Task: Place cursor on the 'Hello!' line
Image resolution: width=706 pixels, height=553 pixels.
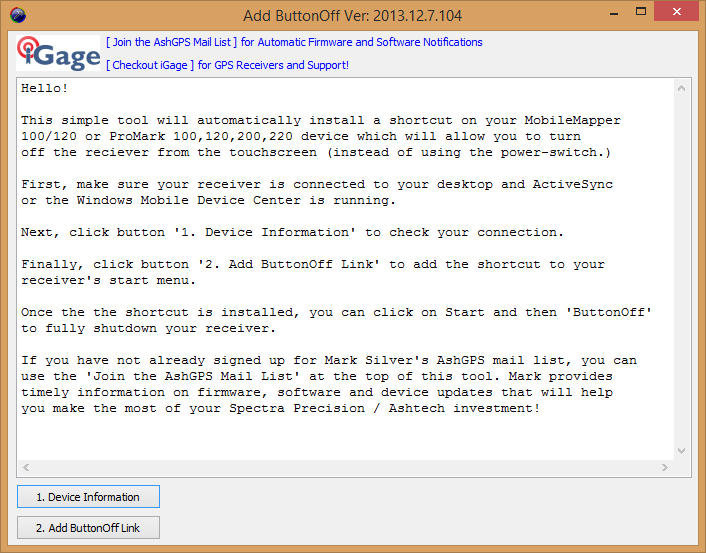Action: click(45, 89)
